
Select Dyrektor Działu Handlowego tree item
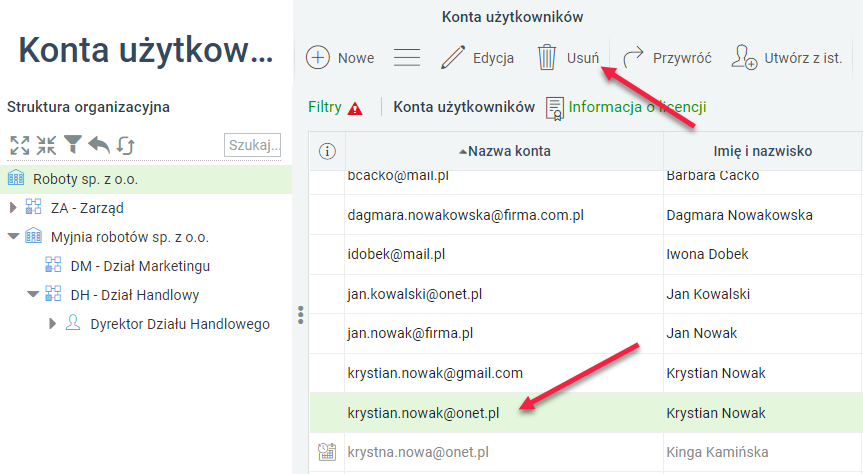pyautogui.click(x=180, y=324)
